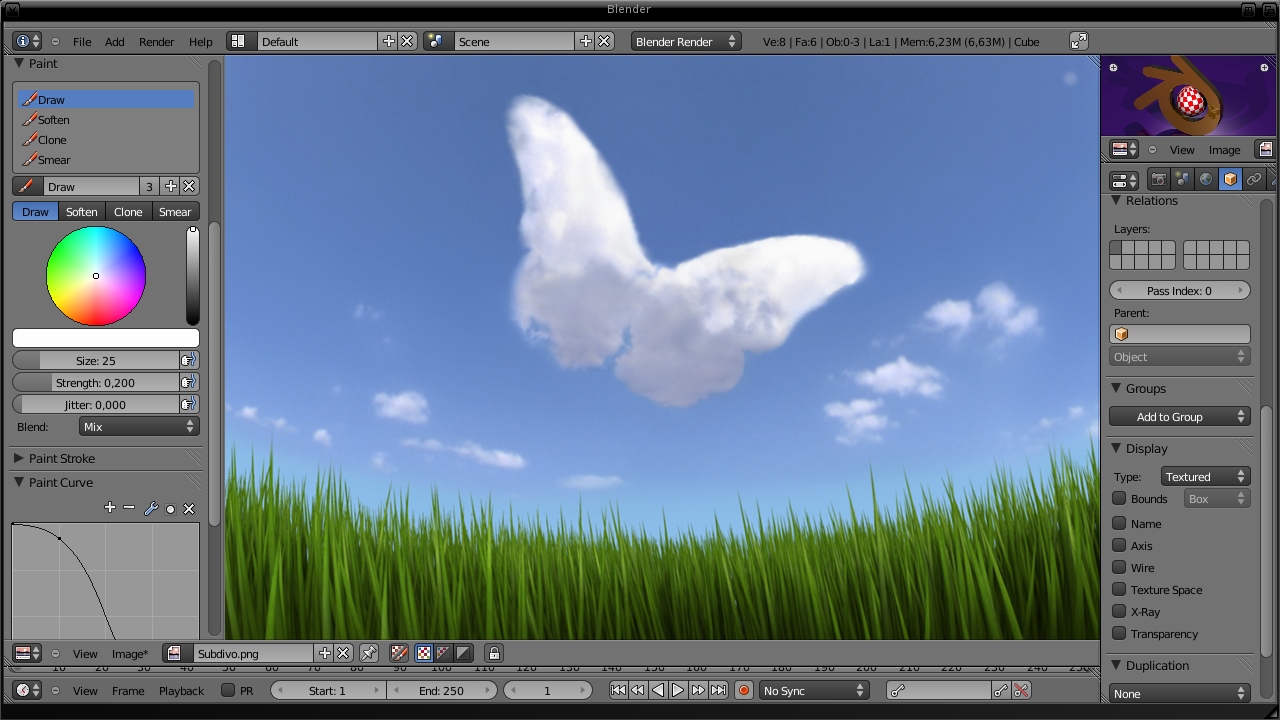Viewport: 1280px width, 720px height.
Task: Expand the Paint Stroke panel
Action: (x=61, y=458)
